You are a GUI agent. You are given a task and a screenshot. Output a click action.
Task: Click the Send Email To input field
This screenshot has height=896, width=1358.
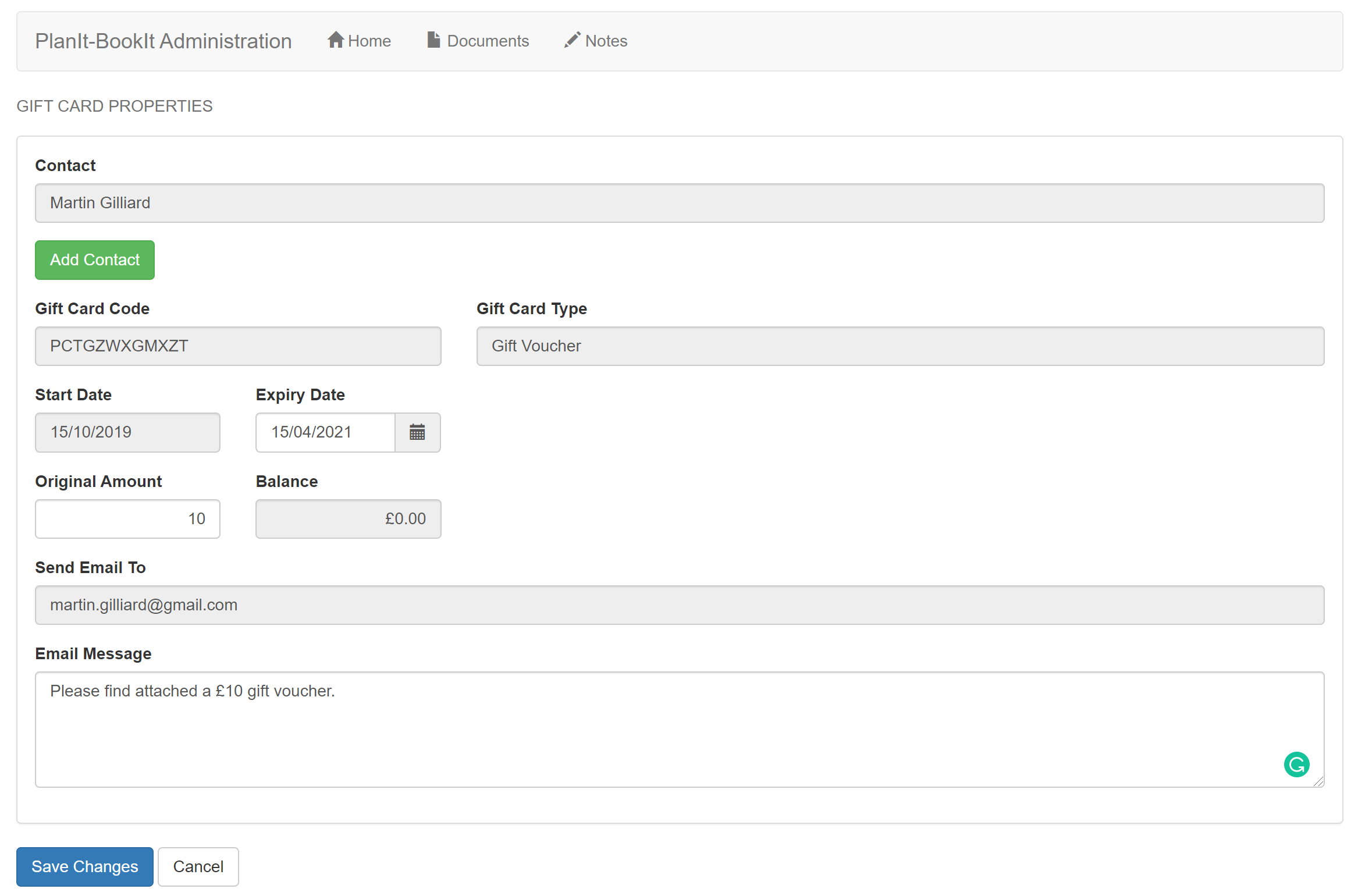(679, 605)
